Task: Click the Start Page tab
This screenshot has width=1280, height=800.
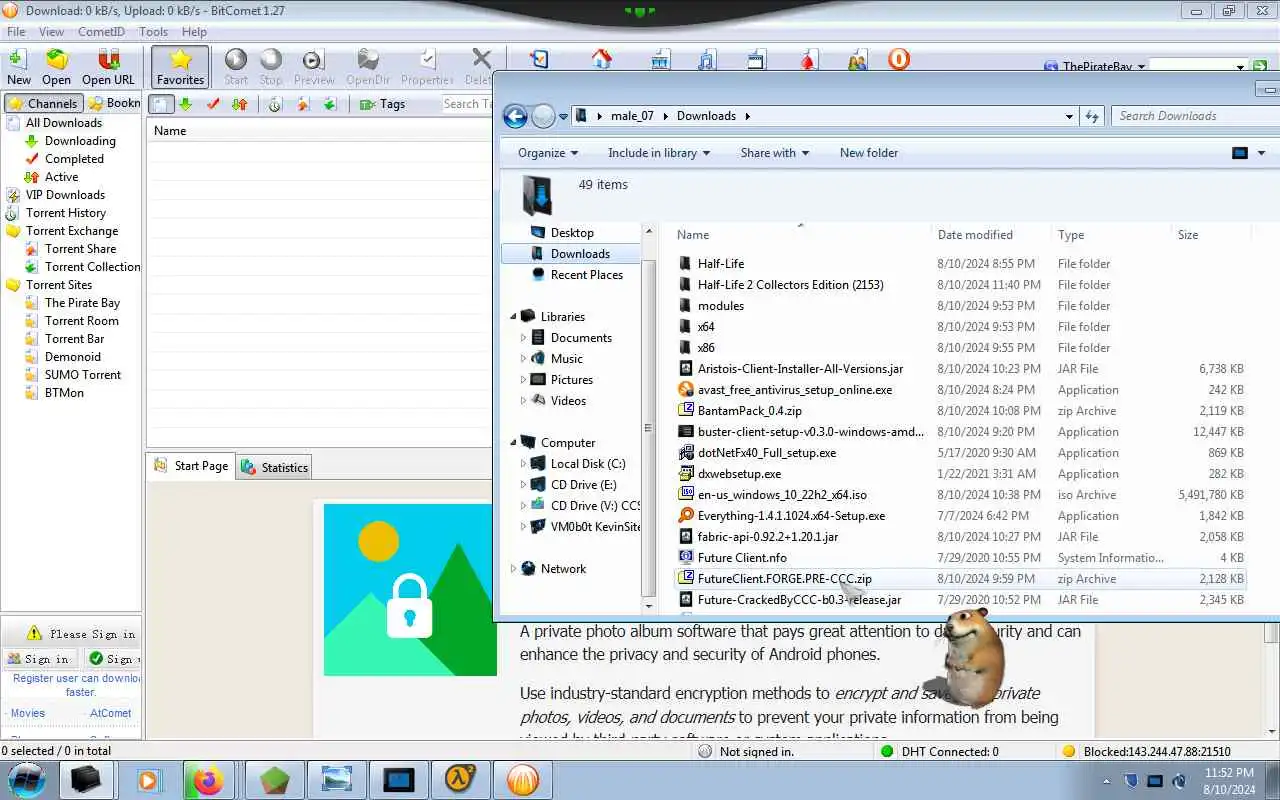Action: pyautogui.click(x=191, y=466)
